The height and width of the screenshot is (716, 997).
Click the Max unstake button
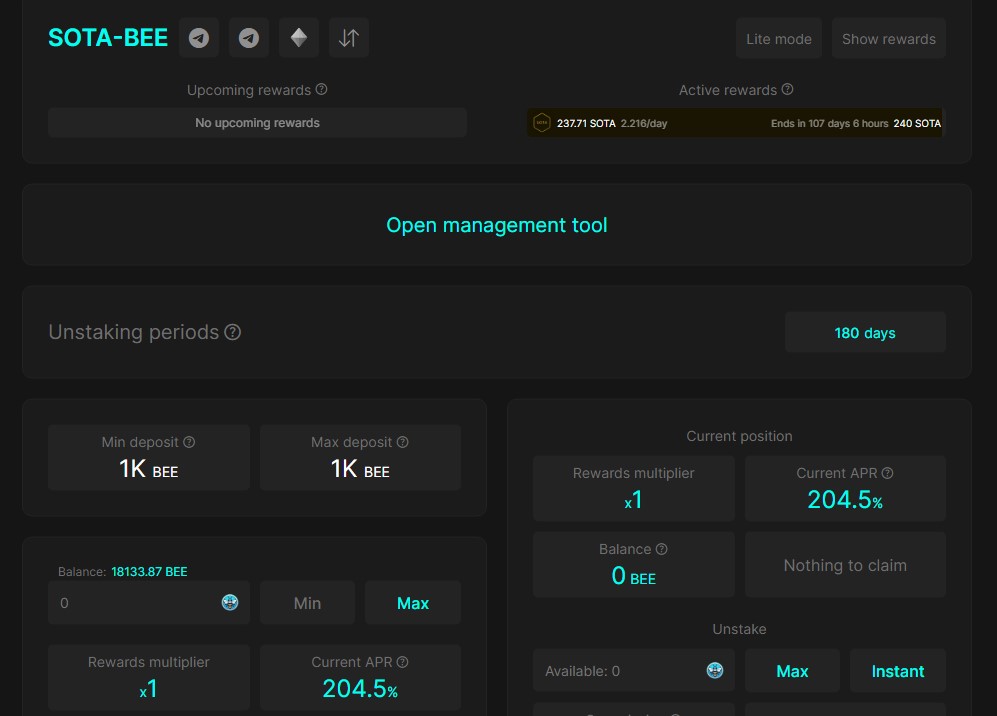pyautogui.click(x=792, y=671)
